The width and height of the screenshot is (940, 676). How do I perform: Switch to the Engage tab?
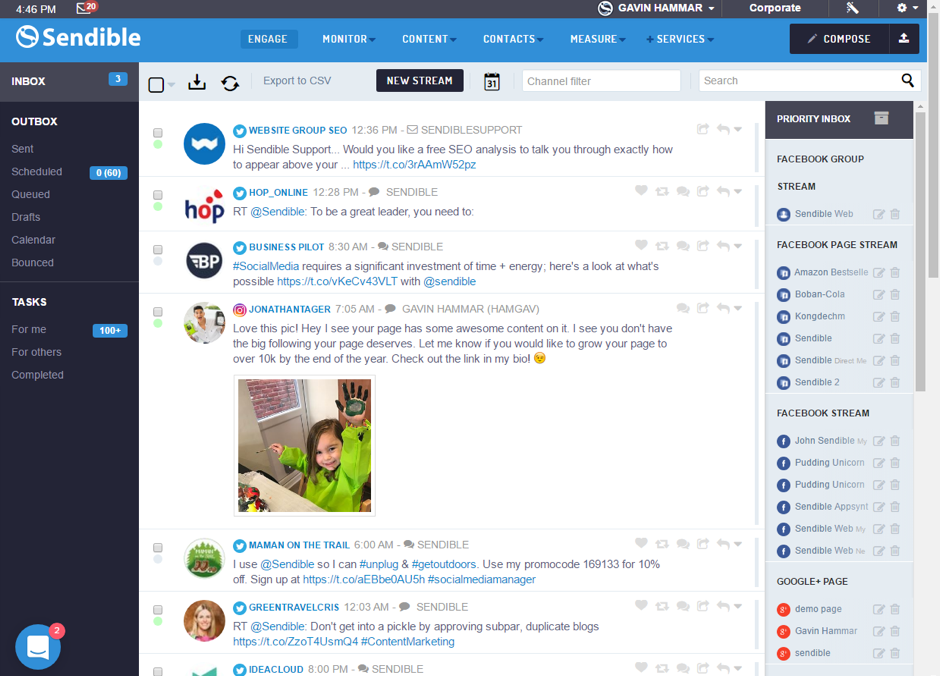(x=267, y=39)
